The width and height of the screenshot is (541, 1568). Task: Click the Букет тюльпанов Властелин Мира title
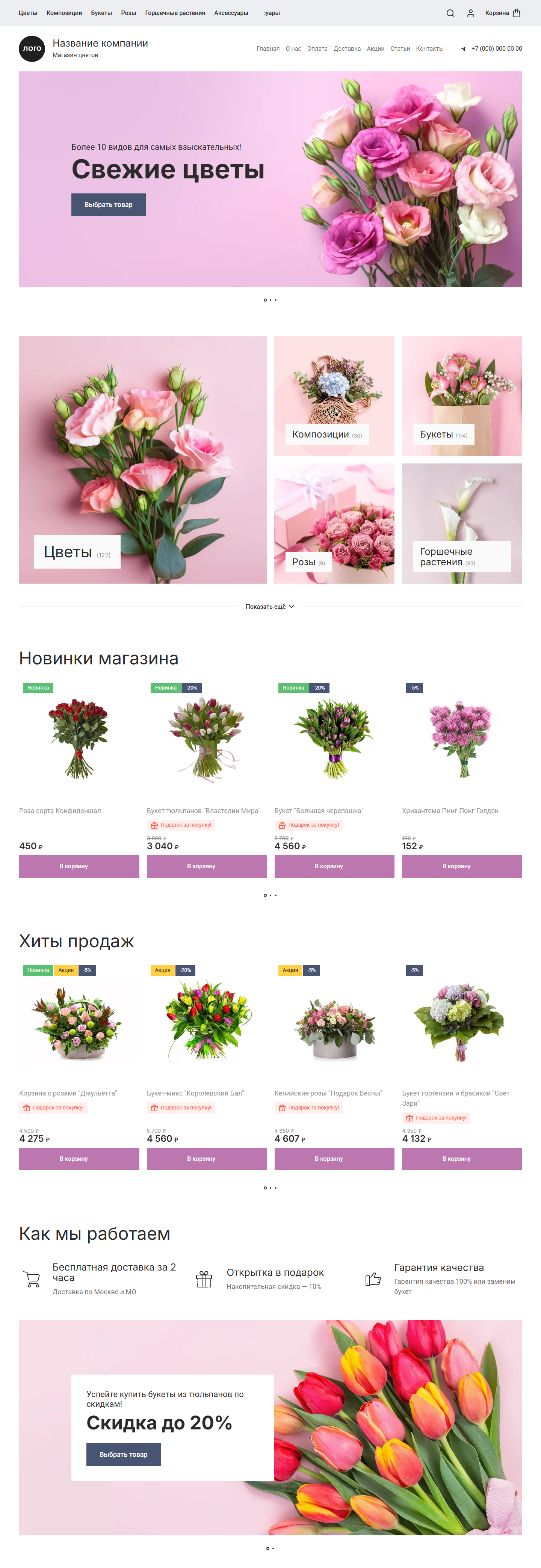[x=204, y=811]
